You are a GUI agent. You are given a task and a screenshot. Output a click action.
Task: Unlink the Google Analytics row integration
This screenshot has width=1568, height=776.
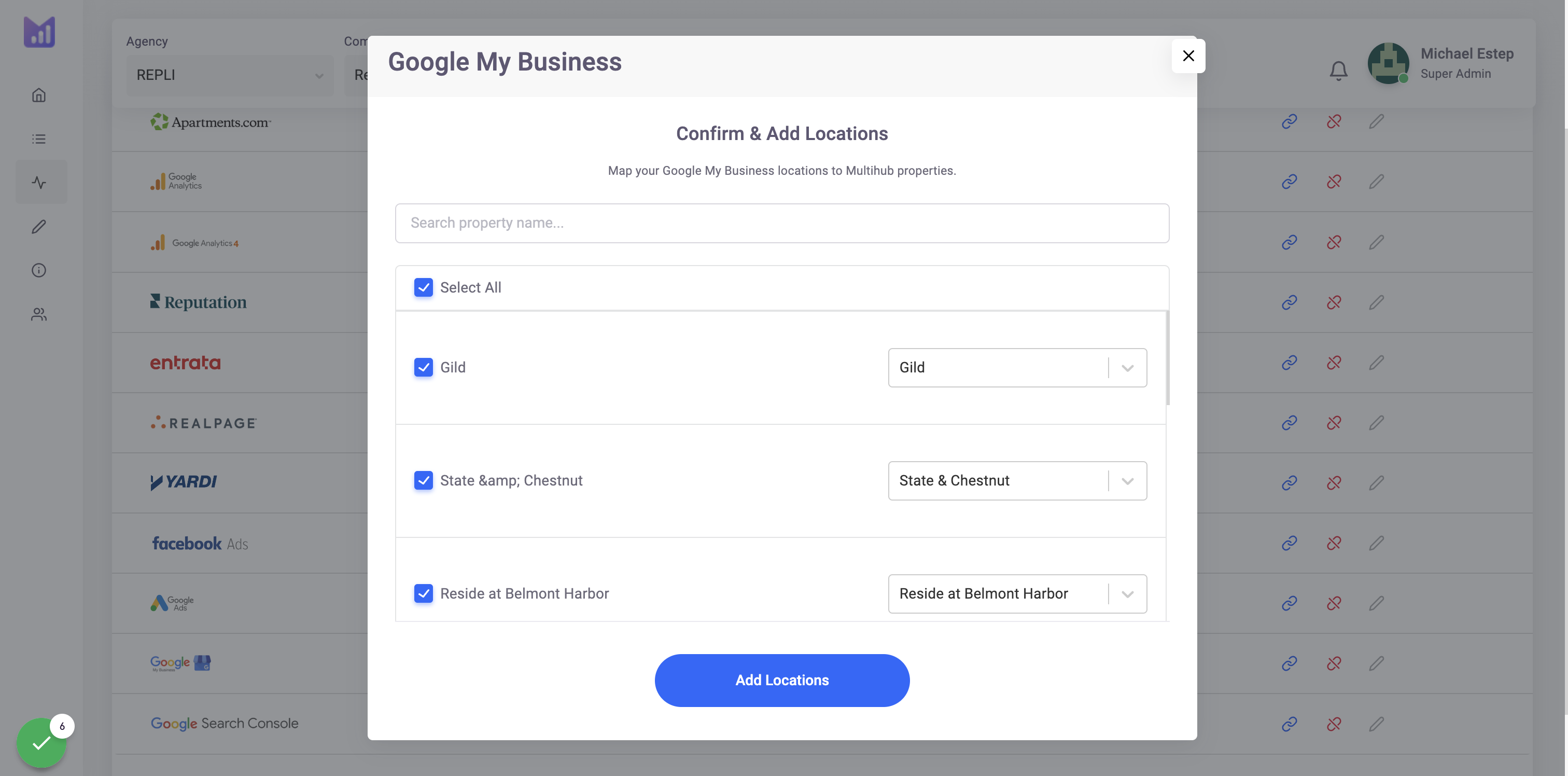[1334, 182]
